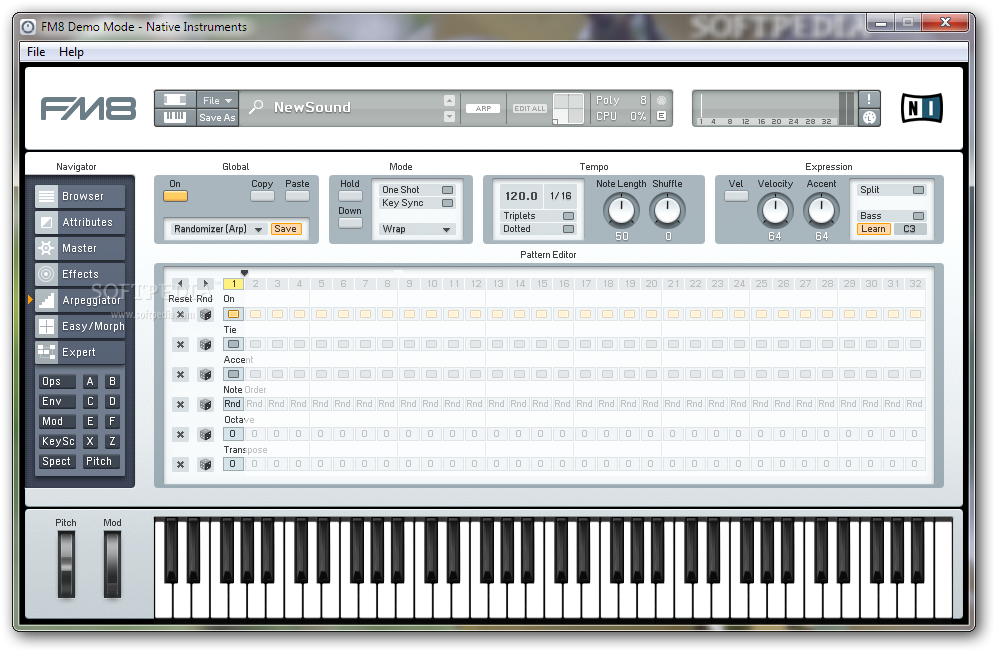The image size is (996, 652).
Task: Open the Effects page icon
Action: click(46, 274)
